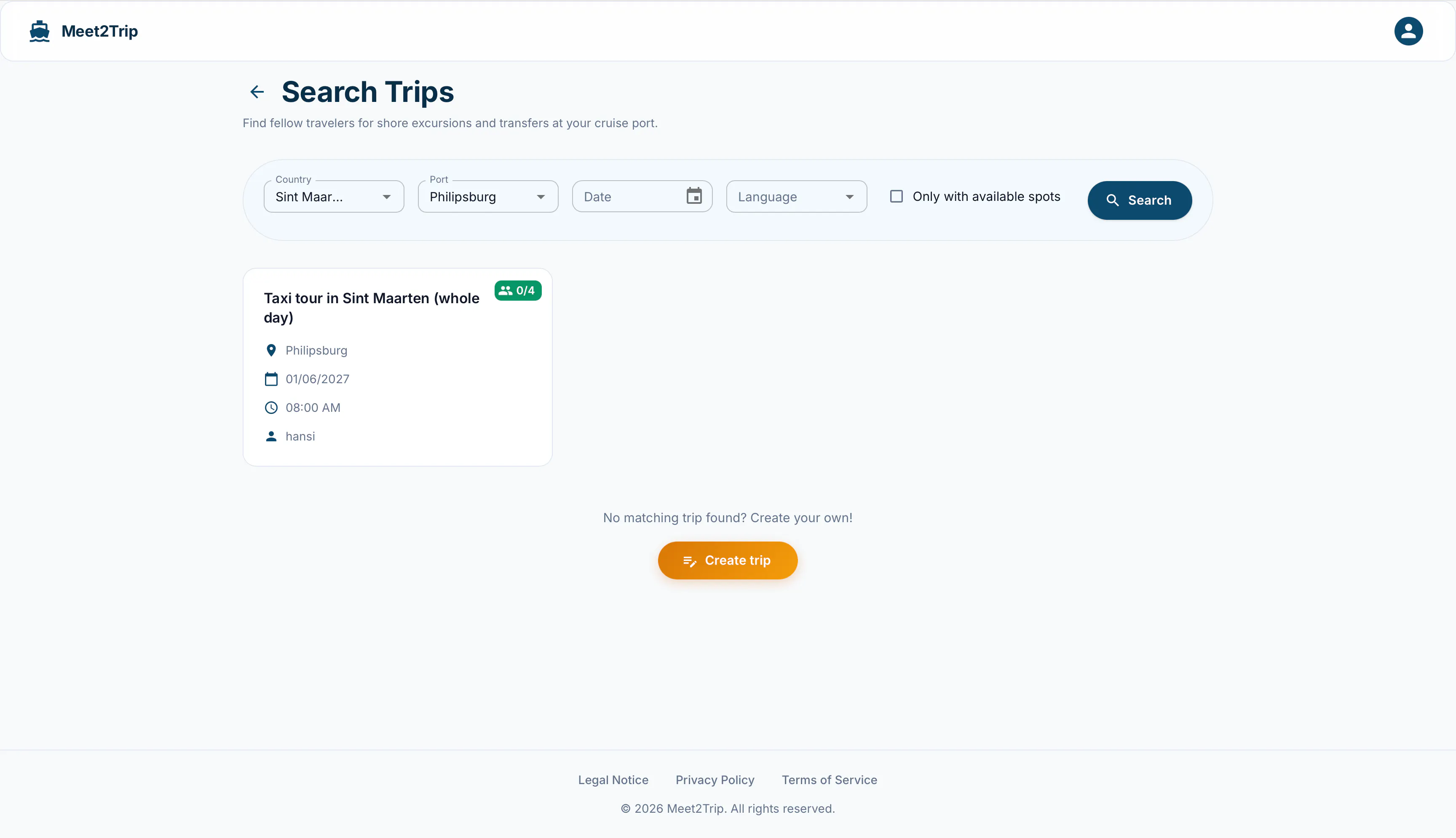Click the Search Trips heading
Screen dimensions: 1456x838
click(x=367, y=92)
